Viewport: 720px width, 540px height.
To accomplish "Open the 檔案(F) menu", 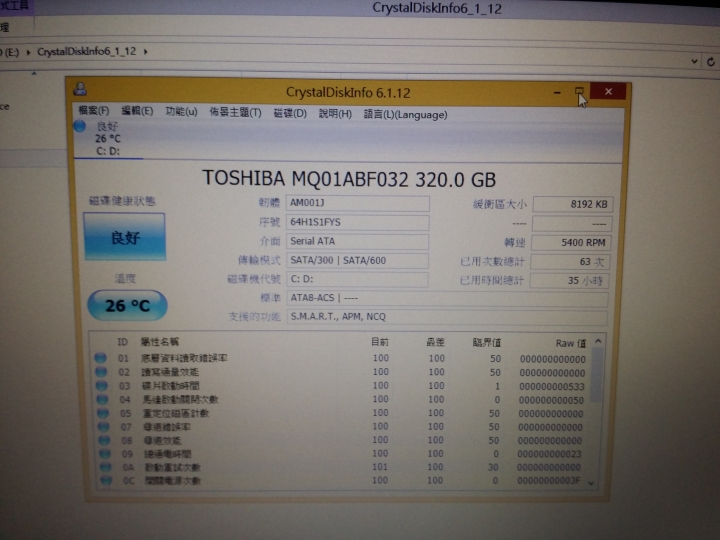I will point(93,110).
